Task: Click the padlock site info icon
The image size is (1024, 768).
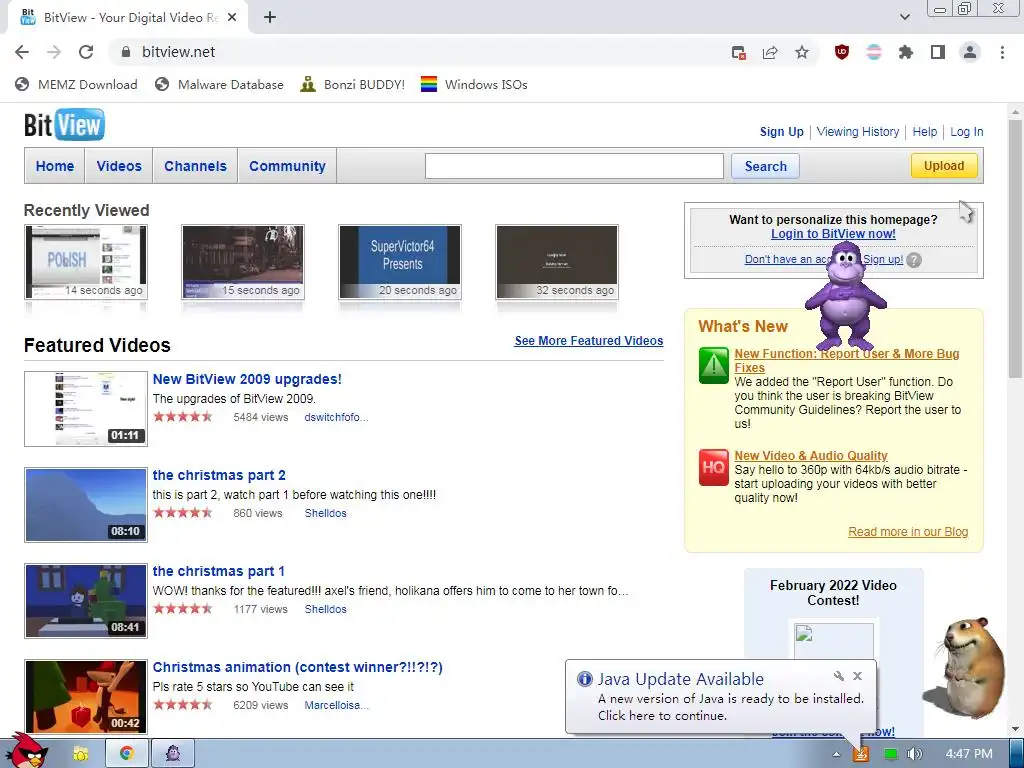Action: (126, 52)
